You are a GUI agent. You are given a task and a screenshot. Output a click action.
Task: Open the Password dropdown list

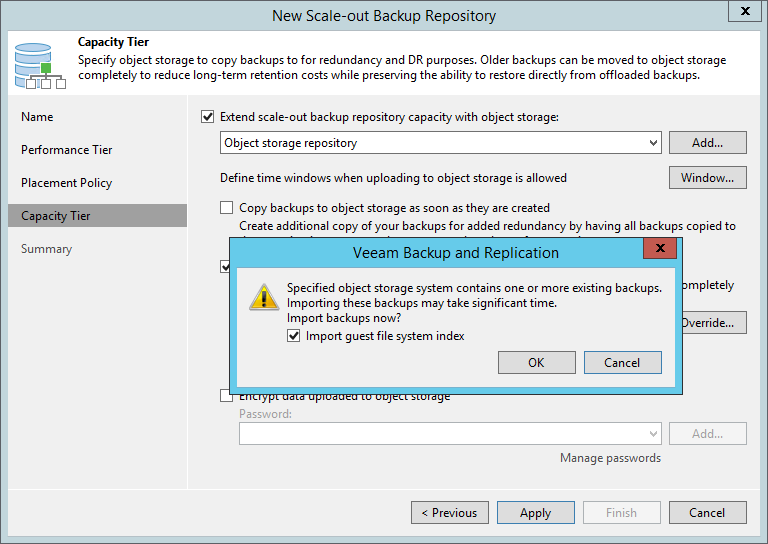pyautogui.click(x=653, y=433)
